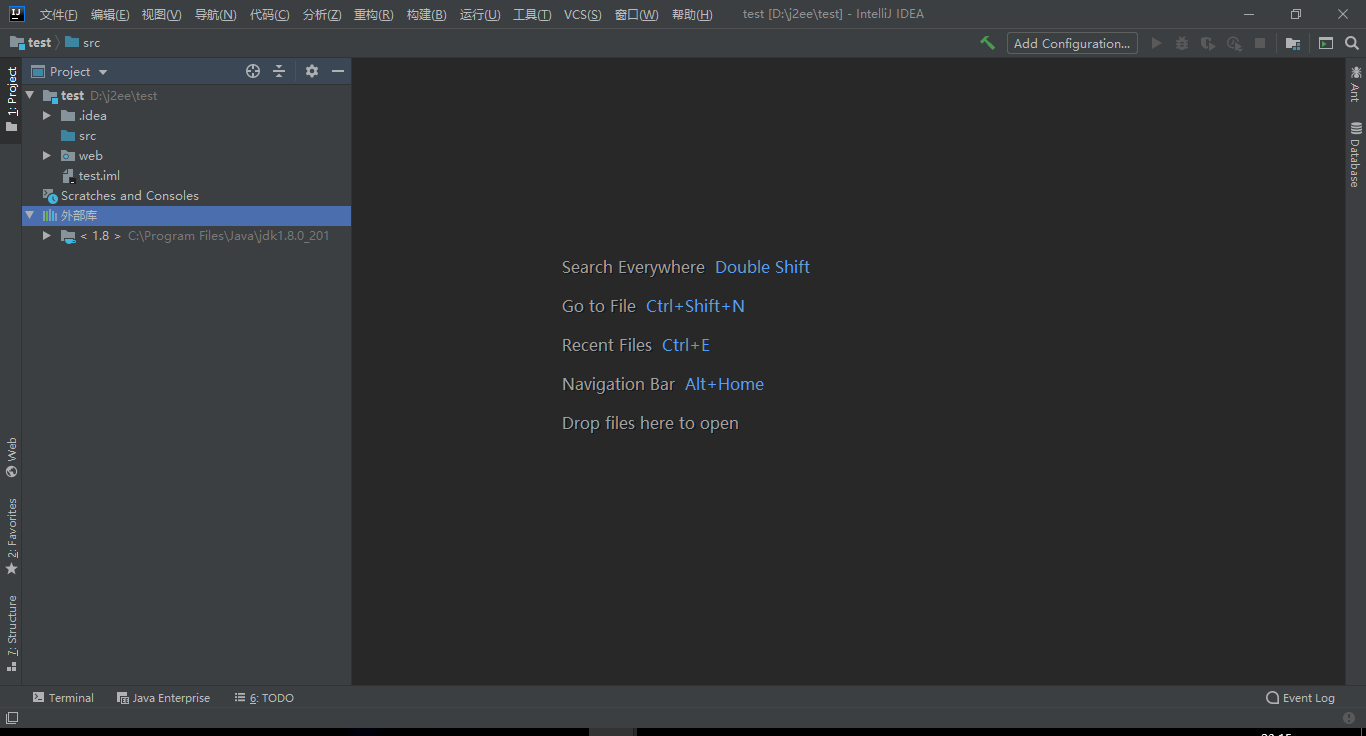Open the 重构(R) menu
Viewport: 1366px width, 736px height.
coord(373,14)
